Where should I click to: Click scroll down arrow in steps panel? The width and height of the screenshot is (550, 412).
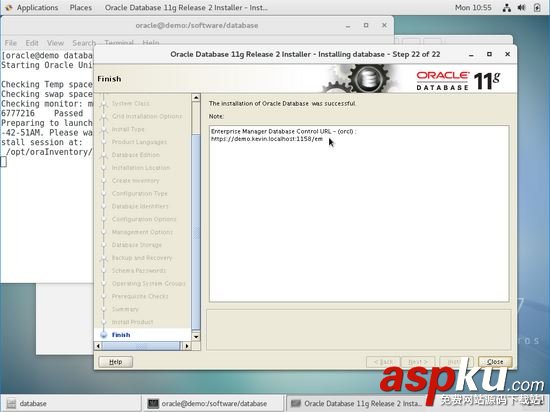tap(196, 337)
